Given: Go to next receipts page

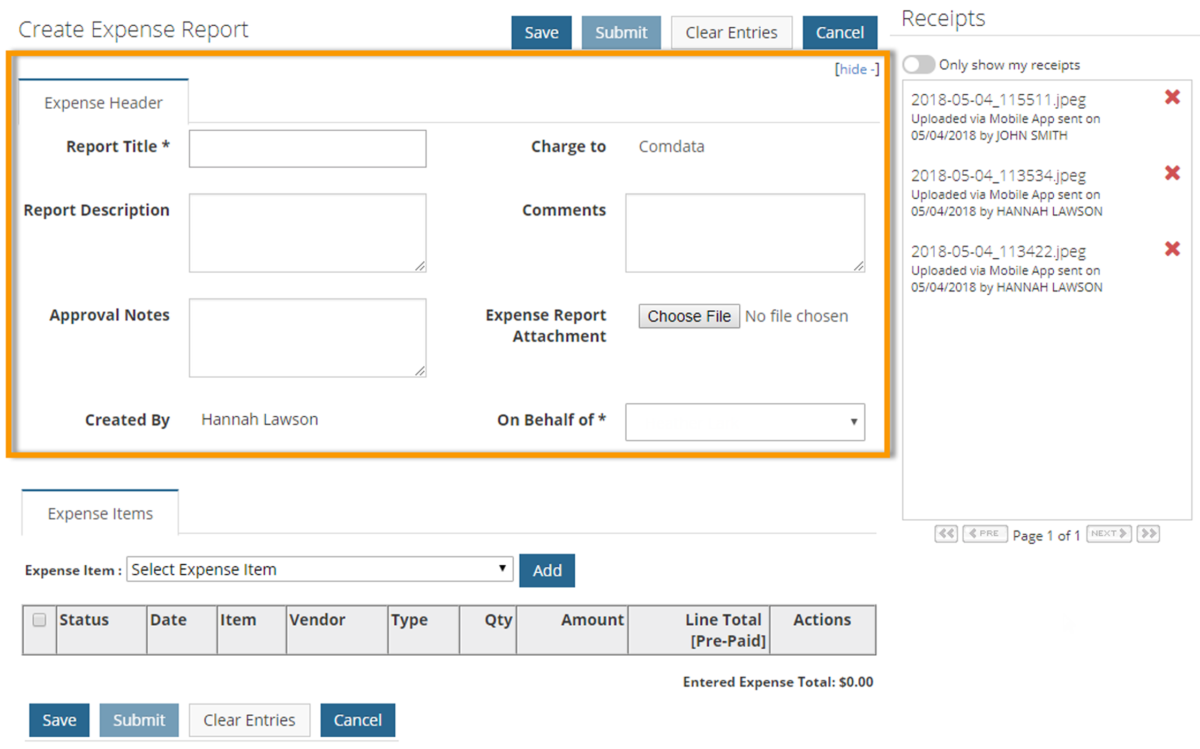Looking at the screenshot, I should tap(1108, 533).
